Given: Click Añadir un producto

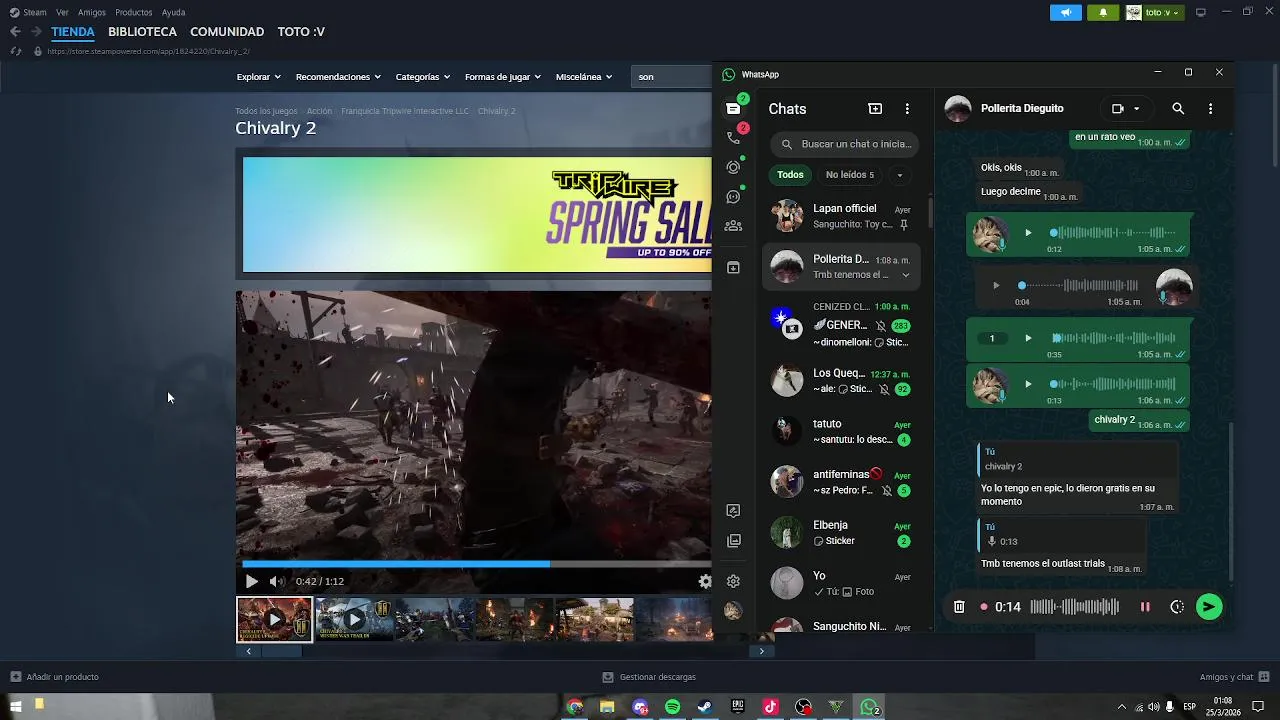Looking at the screenshot, I should [55, 677].
